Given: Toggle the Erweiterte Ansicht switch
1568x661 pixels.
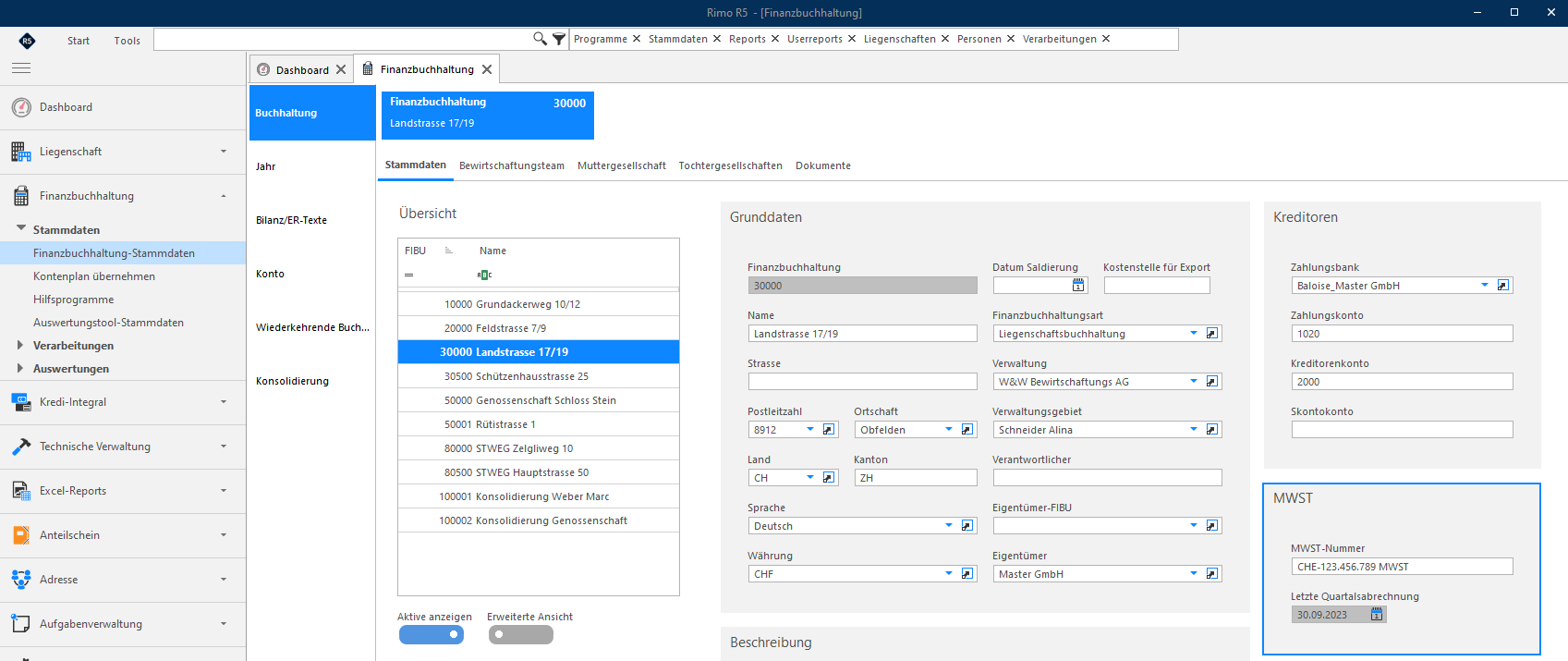Looking at the screenshot, I should (x=521, y=635).
